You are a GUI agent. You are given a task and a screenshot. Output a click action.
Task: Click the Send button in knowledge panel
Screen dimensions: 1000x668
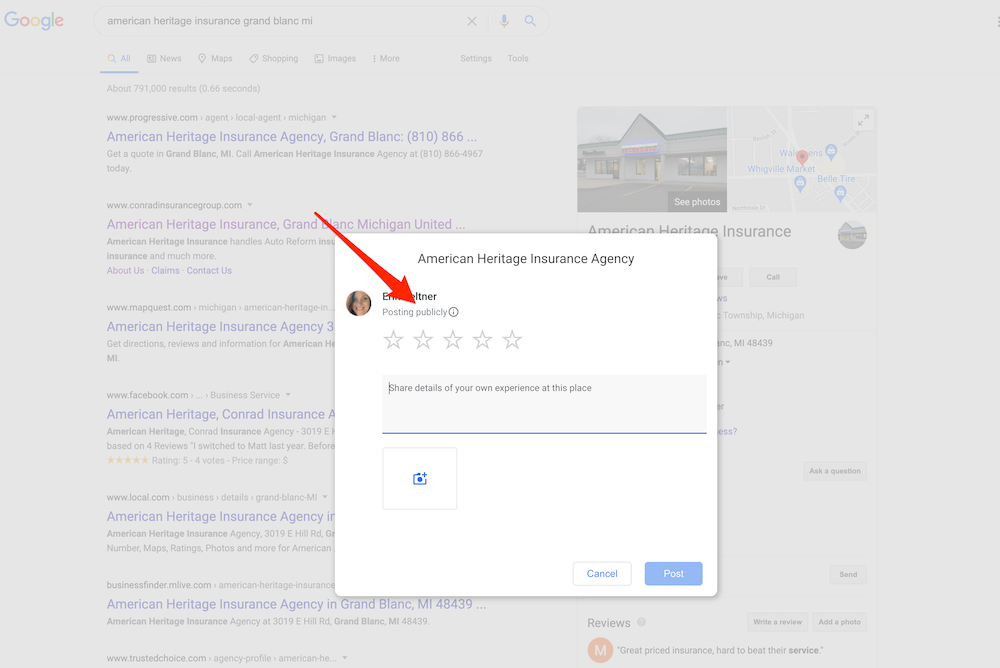coord(848,574)
